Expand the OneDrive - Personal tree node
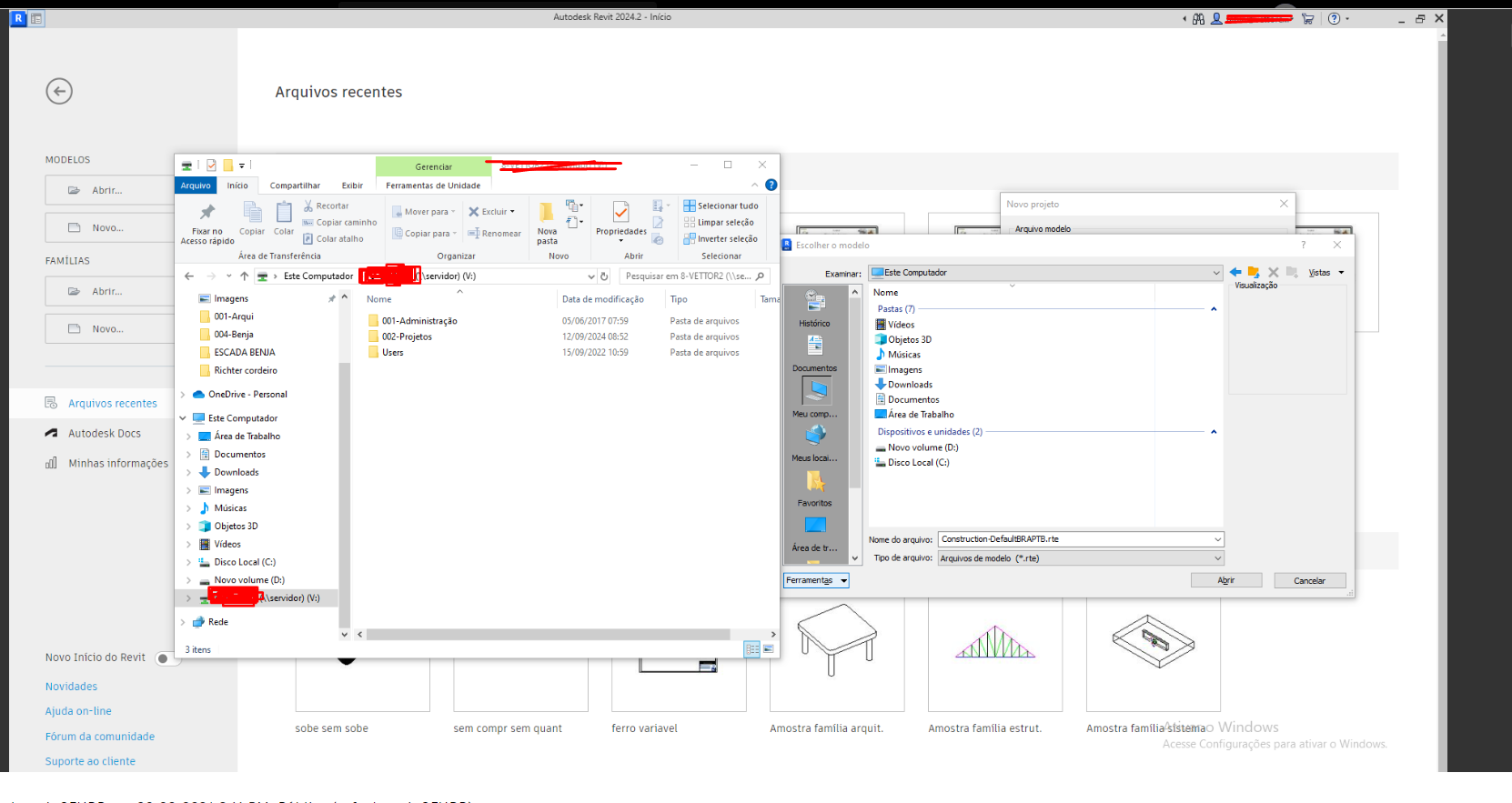The width and height of the screenshot is (1512, 803). (x=183, y=395)
